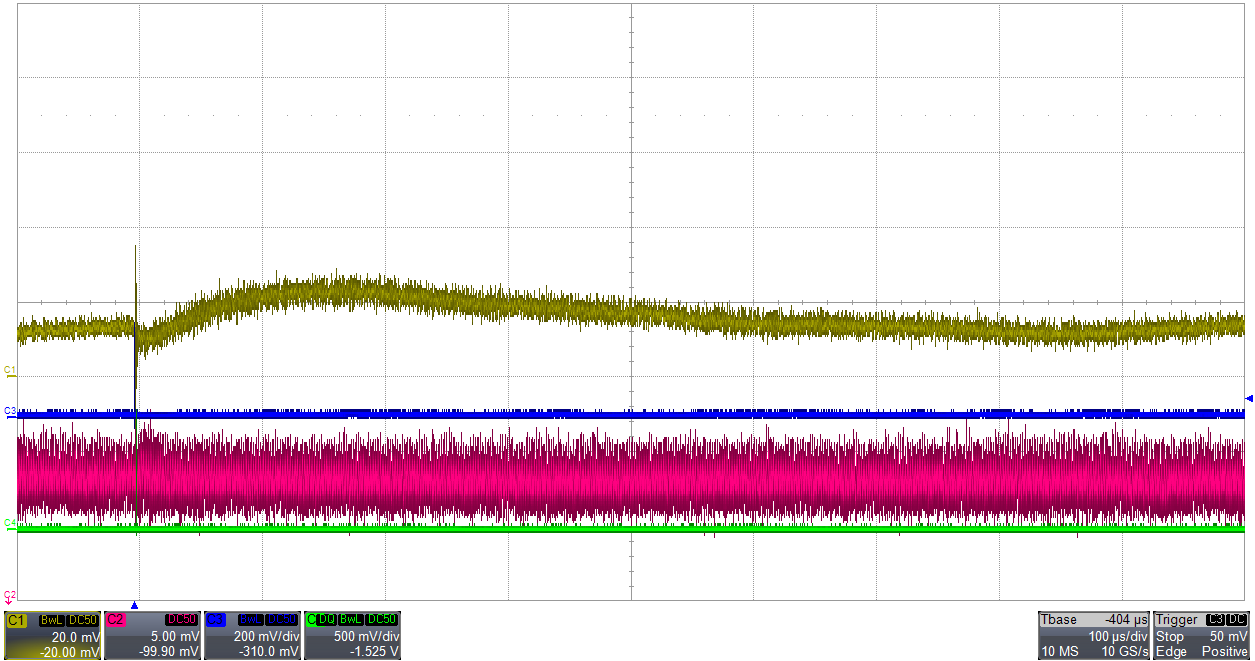Select the blue trigger level arrow at right edge
1255x661 pixels.
(1248, 398)
